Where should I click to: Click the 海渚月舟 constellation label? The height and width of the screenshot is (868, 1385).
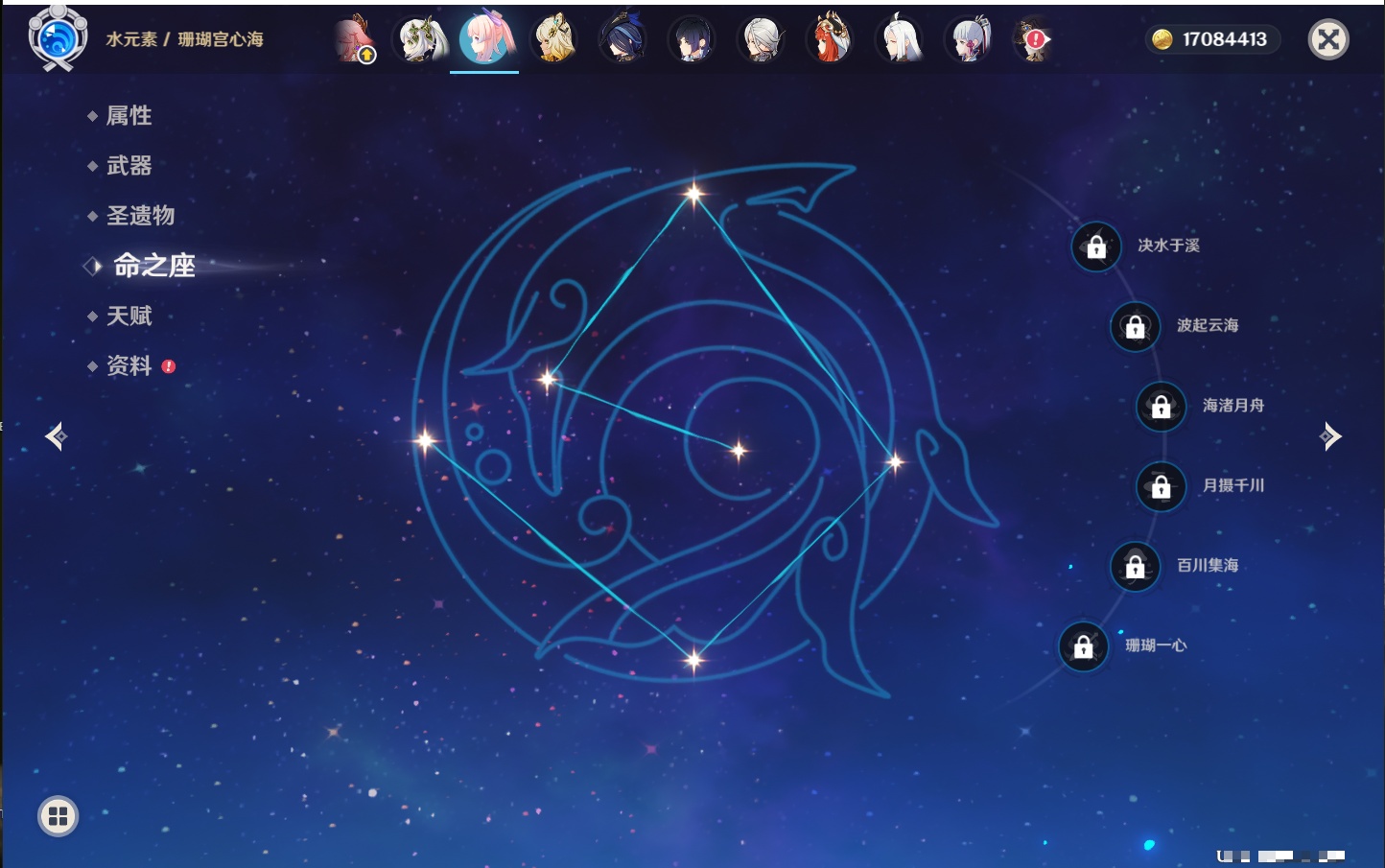point(1233,406)
